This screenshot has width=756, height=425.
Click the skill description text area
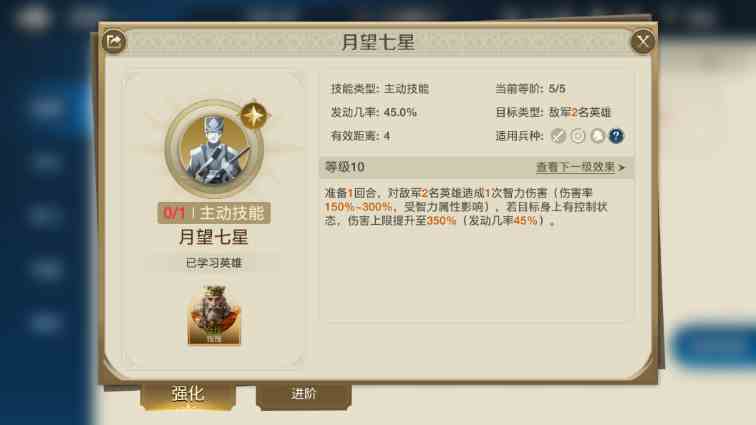[x=466, y=207]
